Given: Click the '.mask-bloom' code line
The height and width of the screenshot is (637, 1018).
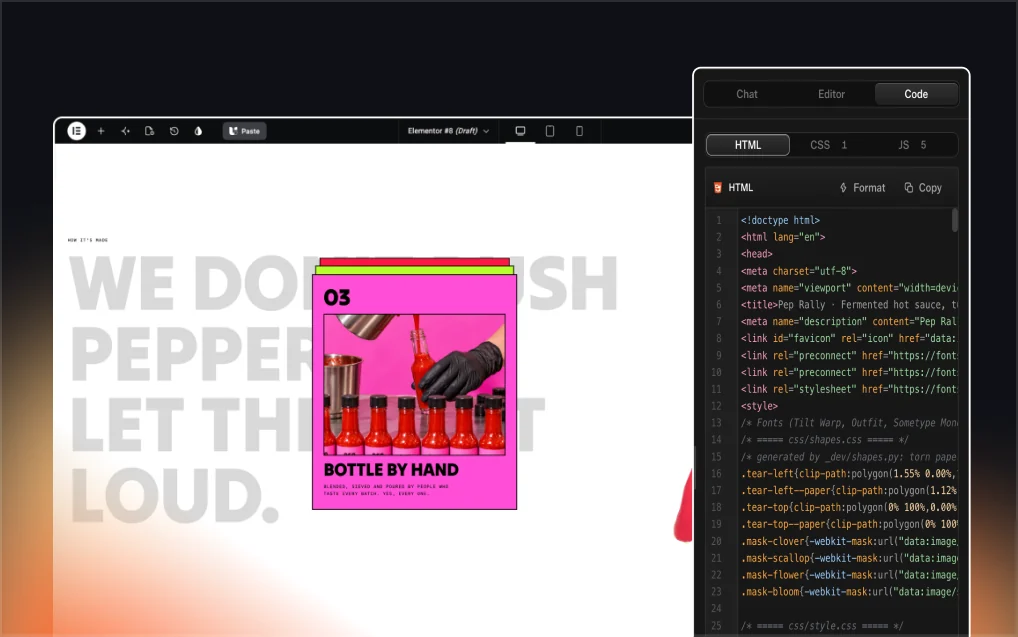Looking at the screenshot, I should point(849,592).
